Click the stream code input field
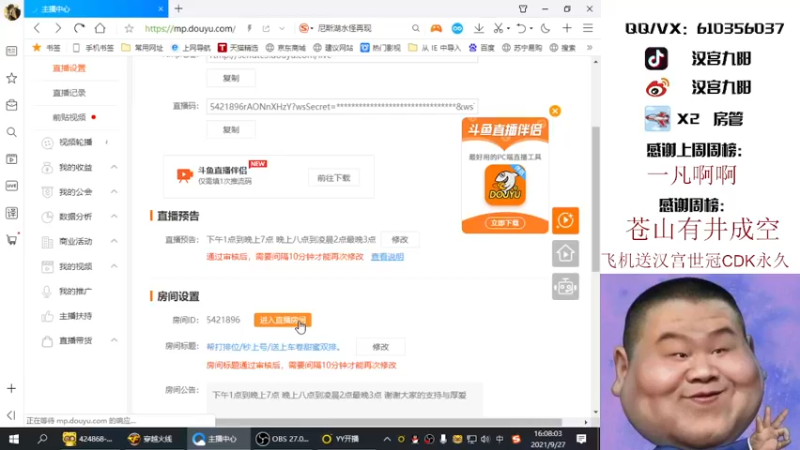 [342, 107]
